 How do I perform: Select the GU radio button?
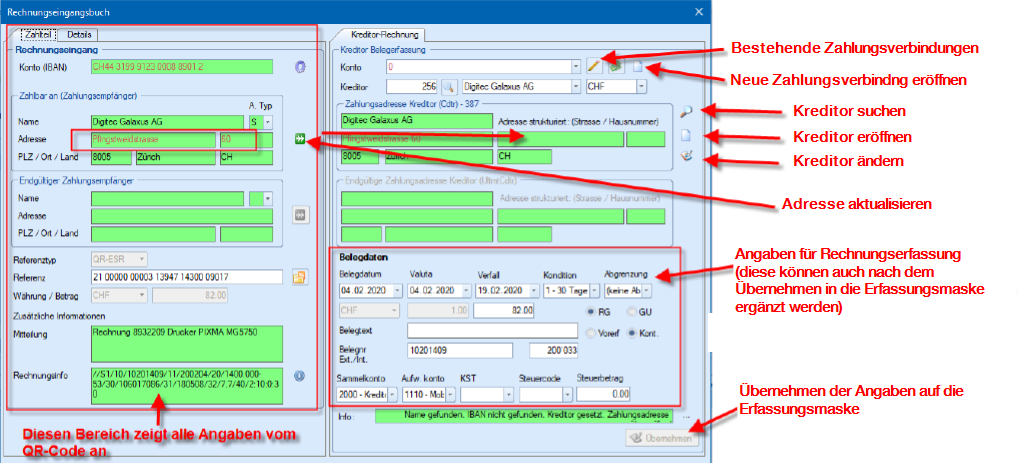631,311
